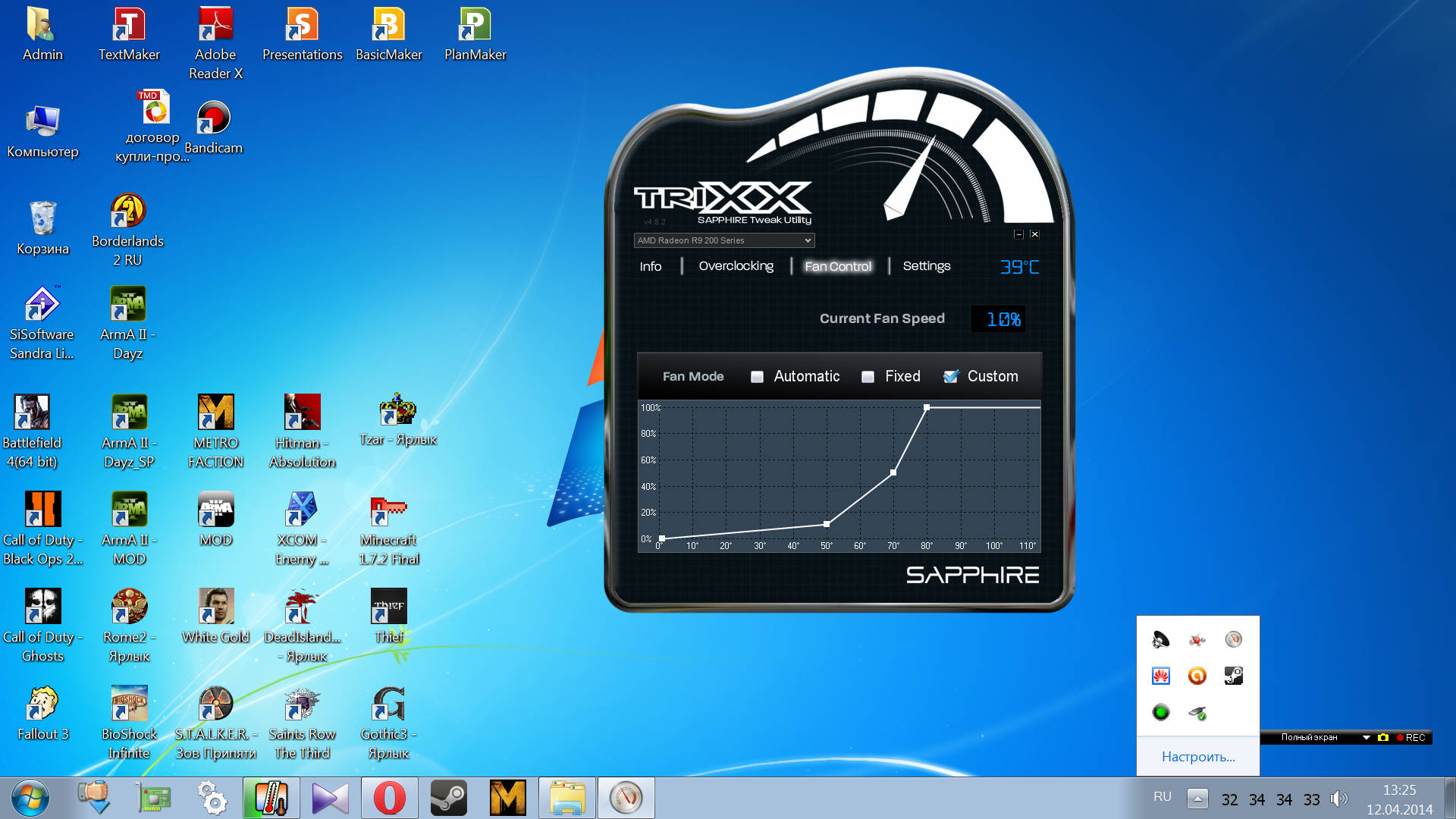This screenshot has height=819, width=1456.
Task: Click the Steam icon in the tray popup
Action: coord(1233,676)
